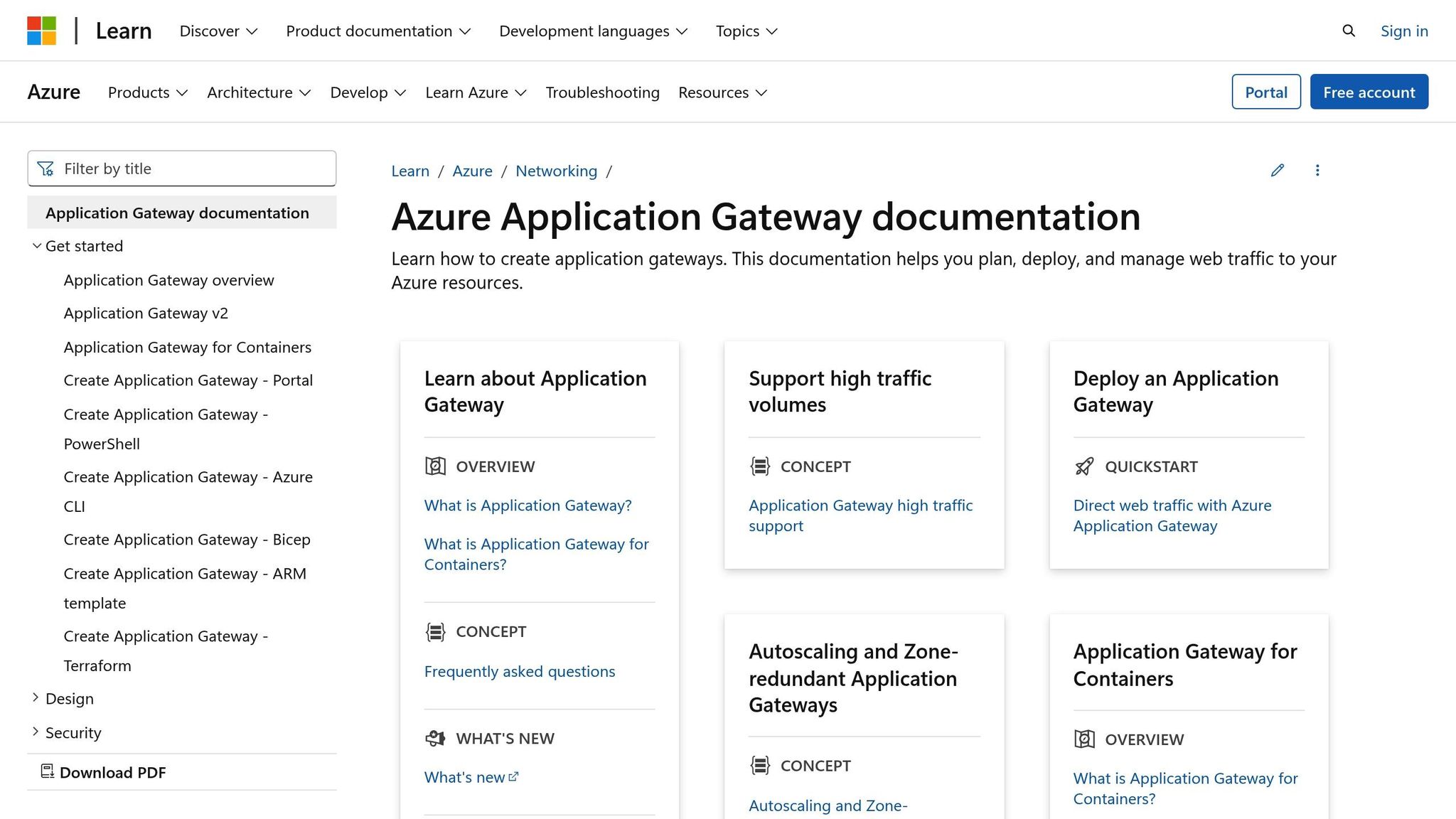Image resolution: width=1456 pixels, height=819 pixels.
Task: Expand the Products menu
Action: click(x=147, y=92)
